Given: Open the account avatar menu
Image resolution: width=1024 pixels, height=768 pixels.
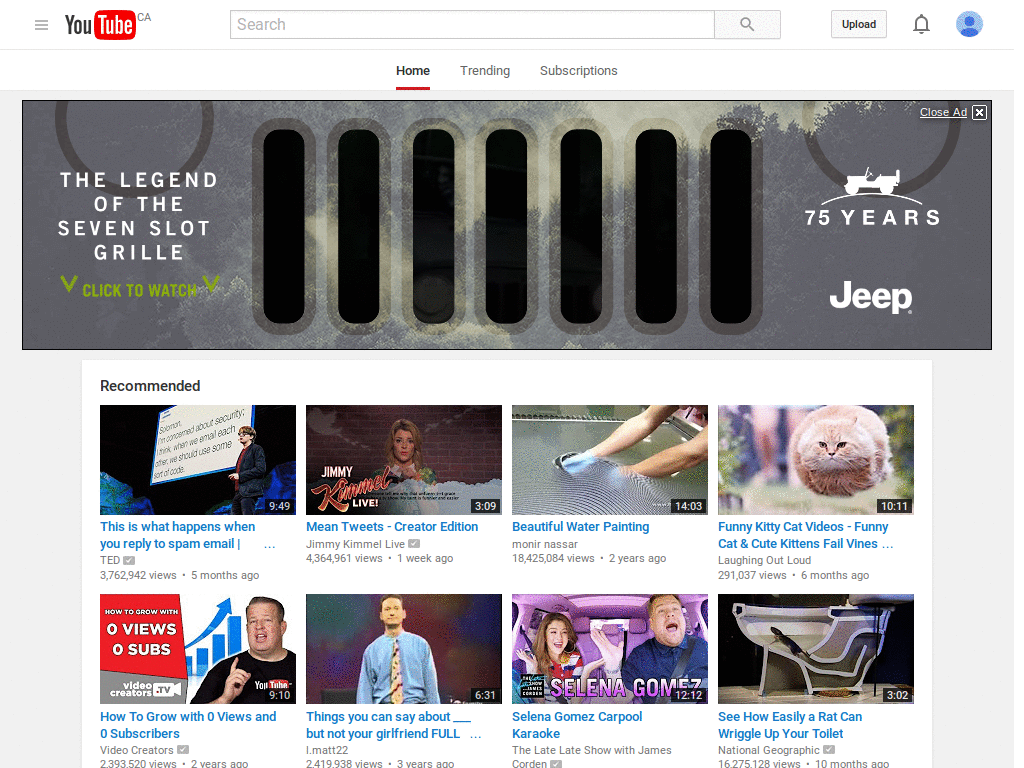Looking at the screenshot, I should 969,24.
